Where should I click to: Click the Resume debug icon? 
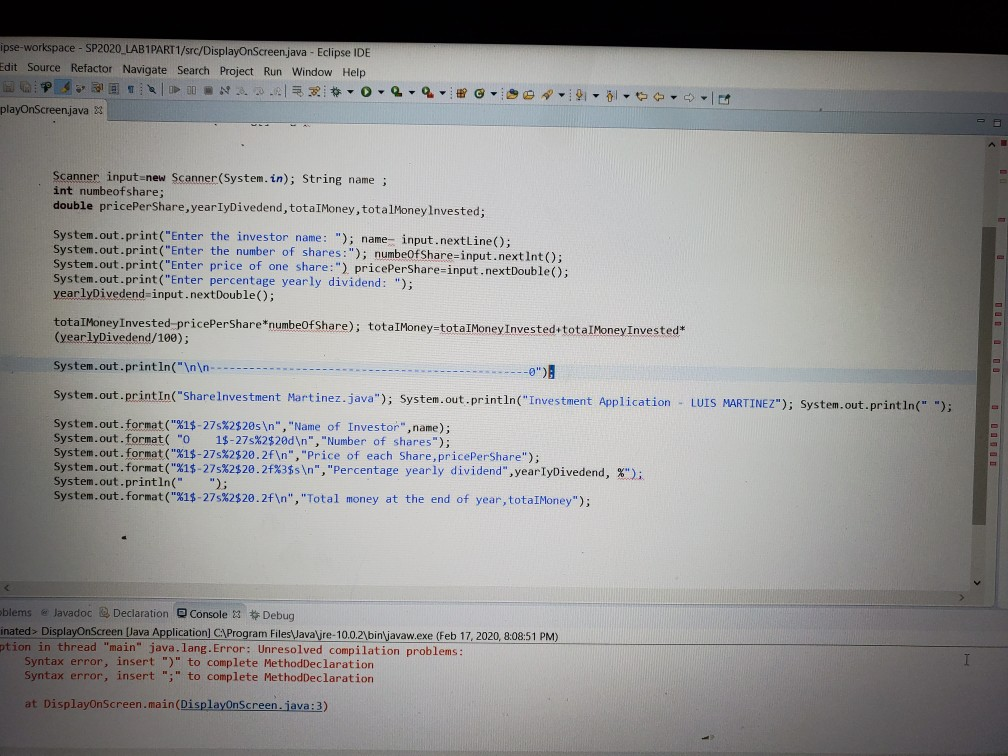[x=174, y=90]
